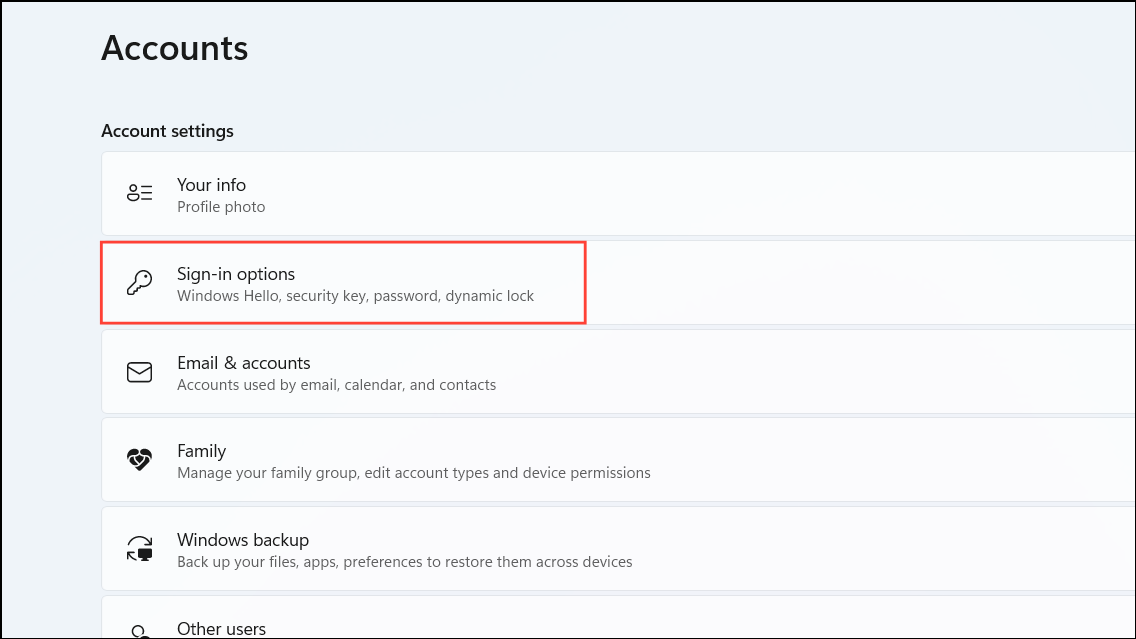Click Accounts used by email description
Viewport: 1136px width, 639px height.
337,385
